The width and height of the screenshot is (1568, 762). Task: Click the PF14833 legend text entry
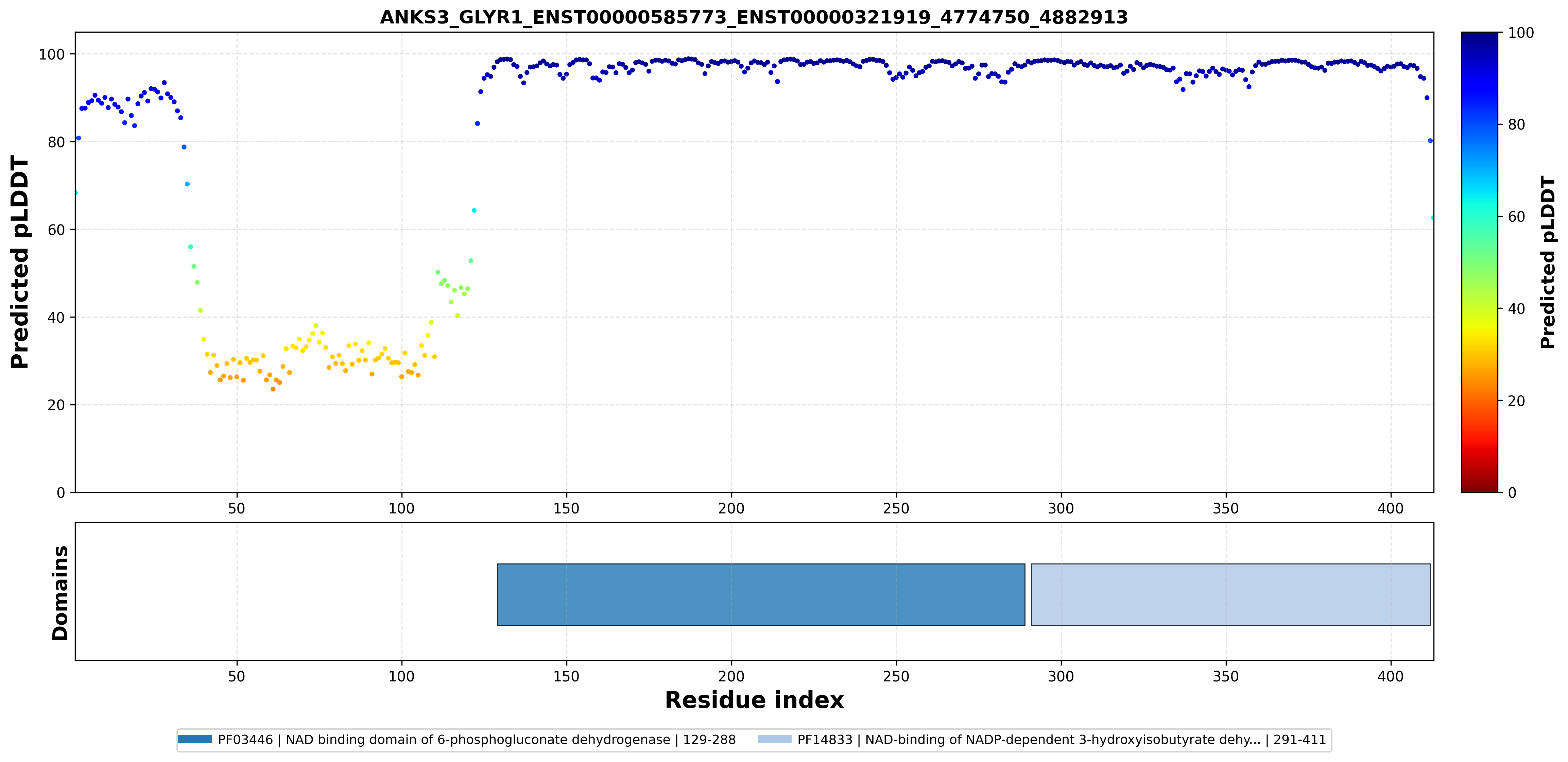click(x=1062, y=740)
